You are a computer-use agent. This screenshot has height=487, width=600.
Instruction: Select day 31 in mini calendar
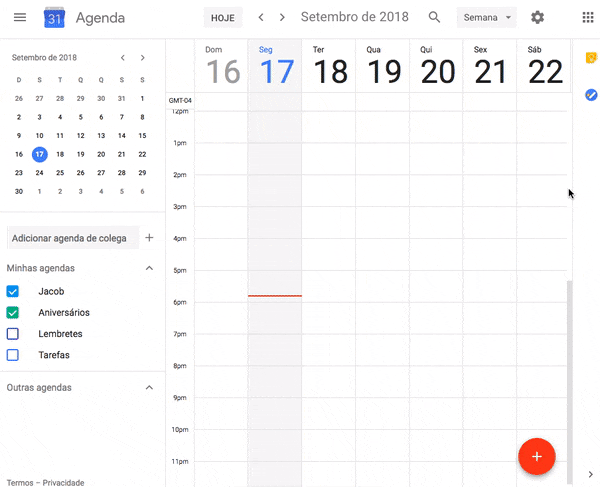click(x=122, y=98)
